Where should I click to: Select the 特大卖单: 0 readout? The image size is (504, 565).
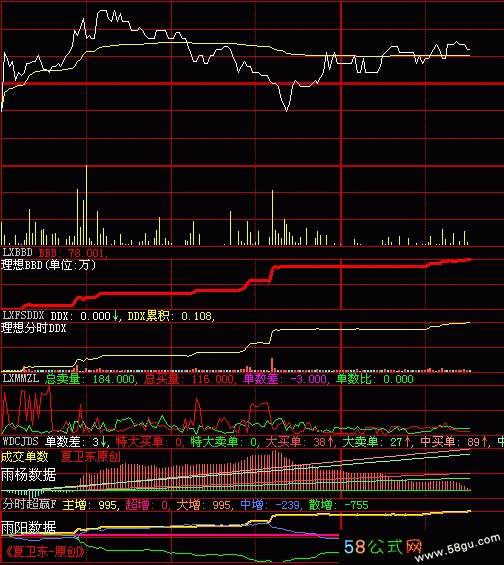pyautogui.click(x=224, y=441)
